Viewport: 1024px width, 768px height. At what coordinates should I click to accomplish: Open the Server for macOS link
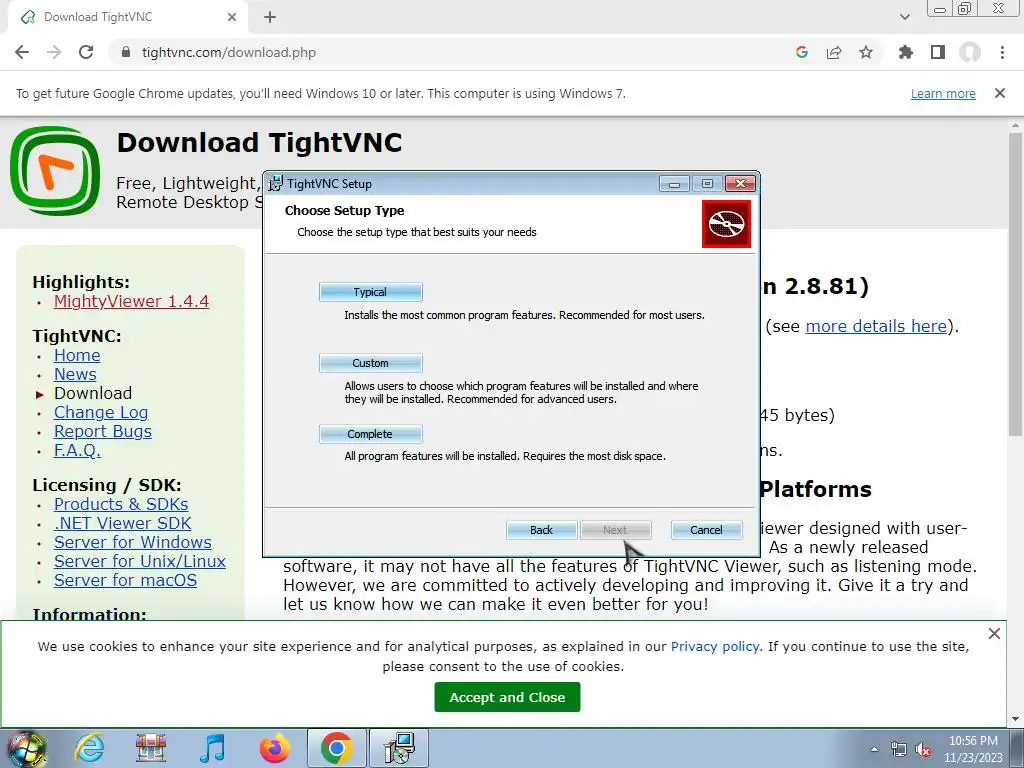point(125,581)
